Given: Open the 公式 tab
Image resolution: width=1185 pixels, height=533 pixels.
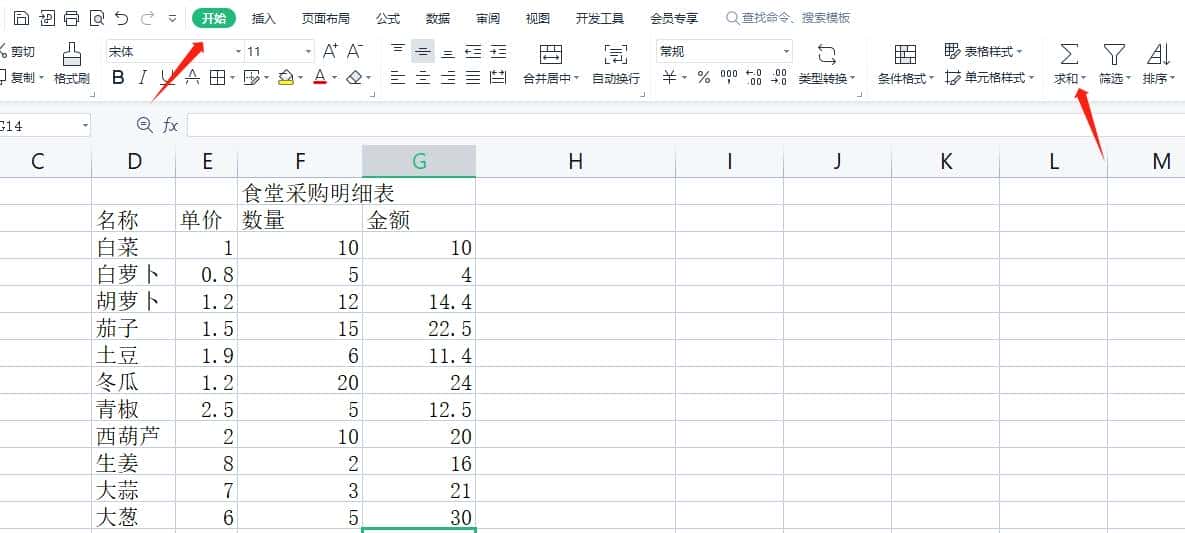Looking at the screenshot, I should 388,18.
